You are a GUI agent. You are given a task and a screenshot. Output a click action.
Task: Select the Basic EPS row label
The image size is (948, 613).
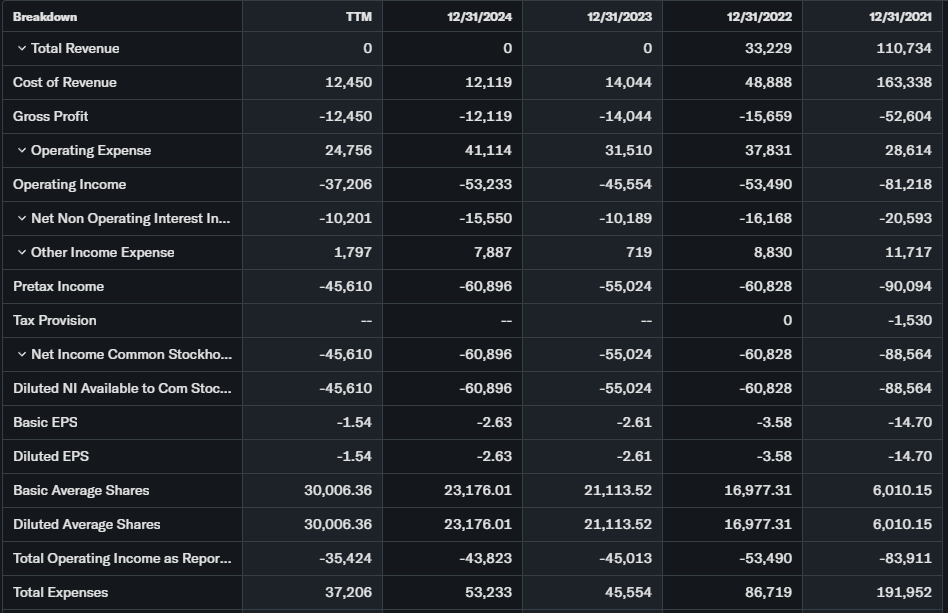(x=45, y=423)
